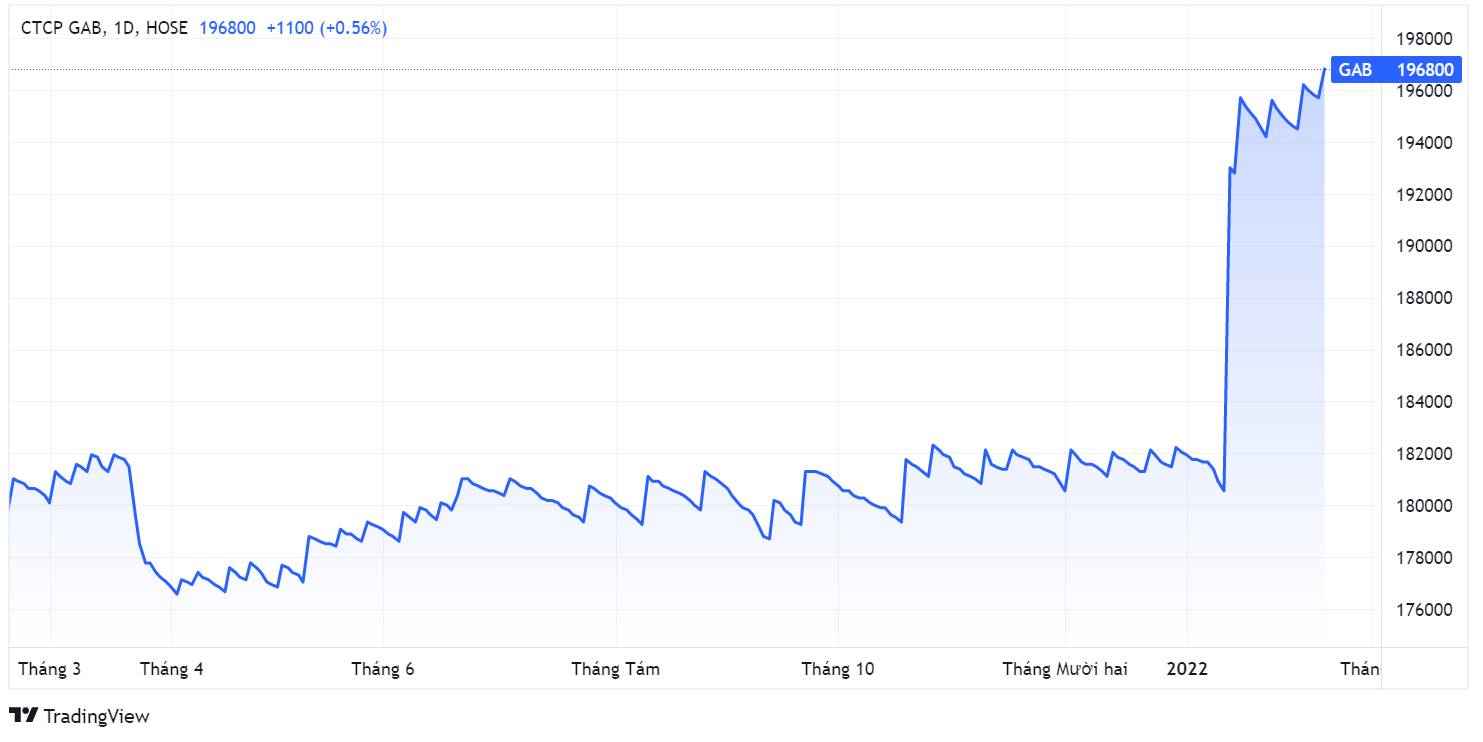
Task: Click the 184000 price axis label
Action: point(1424,402)
